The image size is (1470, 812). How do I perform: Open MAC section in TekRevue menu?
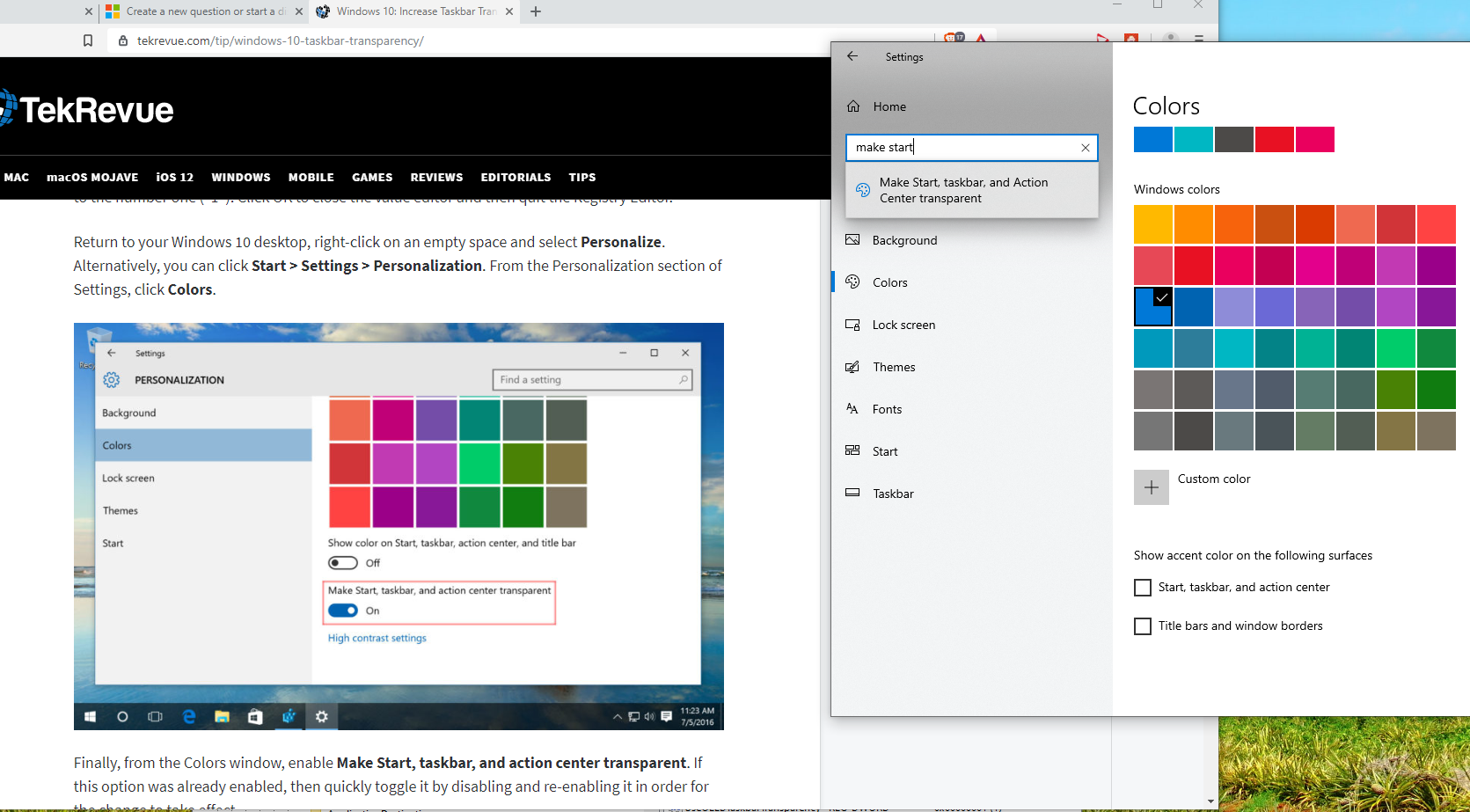(x=17, y=177)
